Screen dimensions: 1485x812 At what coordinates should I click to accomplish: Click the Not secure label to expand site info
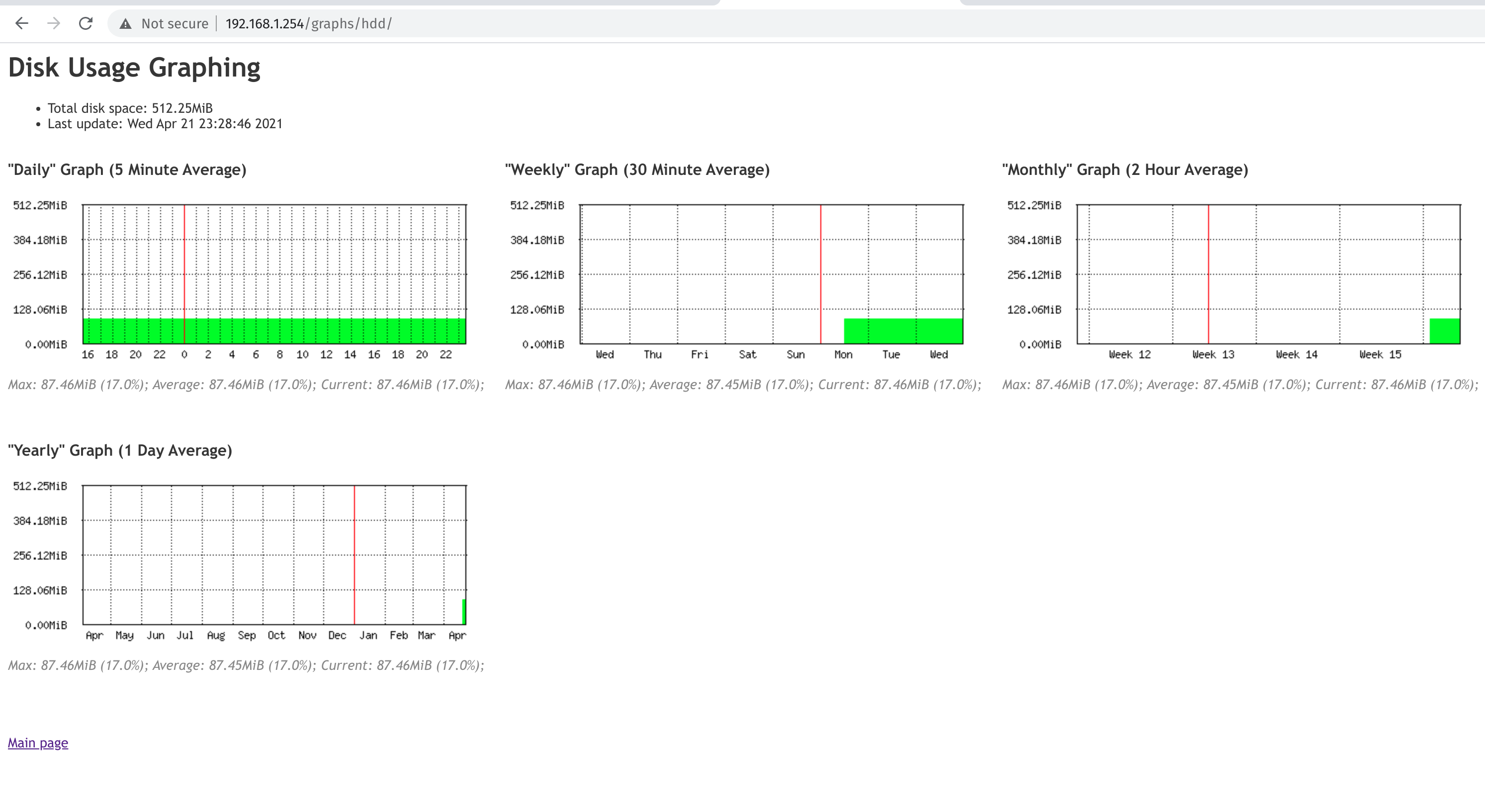[x=175, y=24]
